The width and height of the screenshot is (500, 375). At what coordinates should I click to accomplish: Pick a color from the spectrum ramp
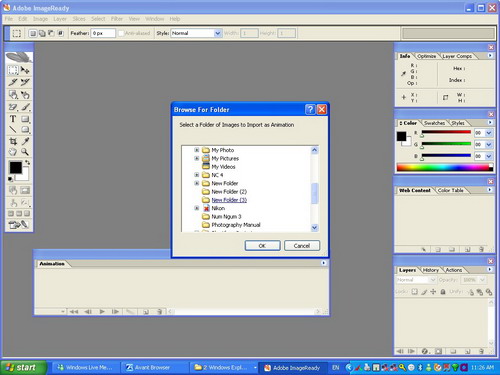pyautogui.click(x=445, y=168)
